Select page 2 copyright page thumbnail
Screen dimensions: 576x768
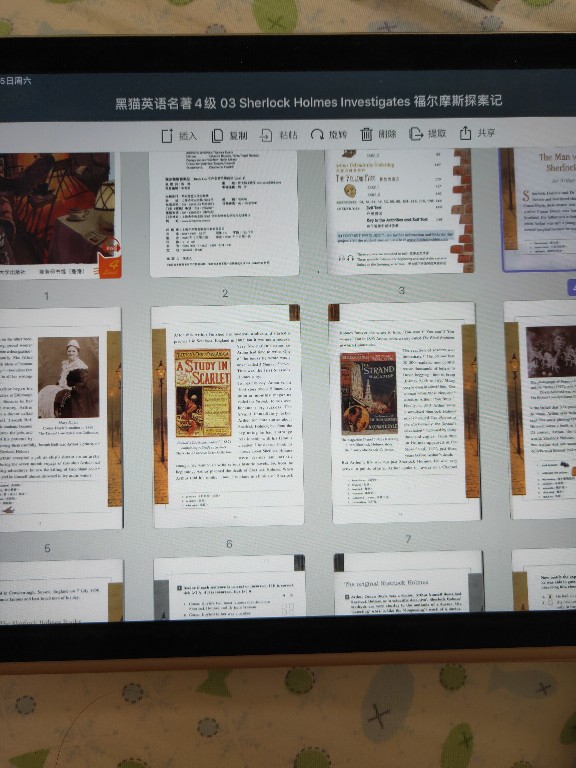click(x=224, y=213)
